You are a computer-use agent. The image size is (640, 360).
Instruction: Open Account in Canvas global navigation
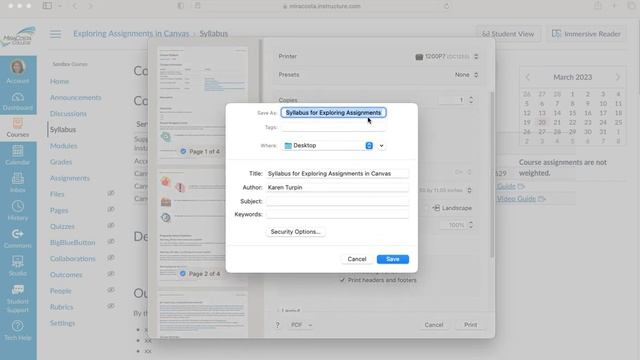click(18, 71)
